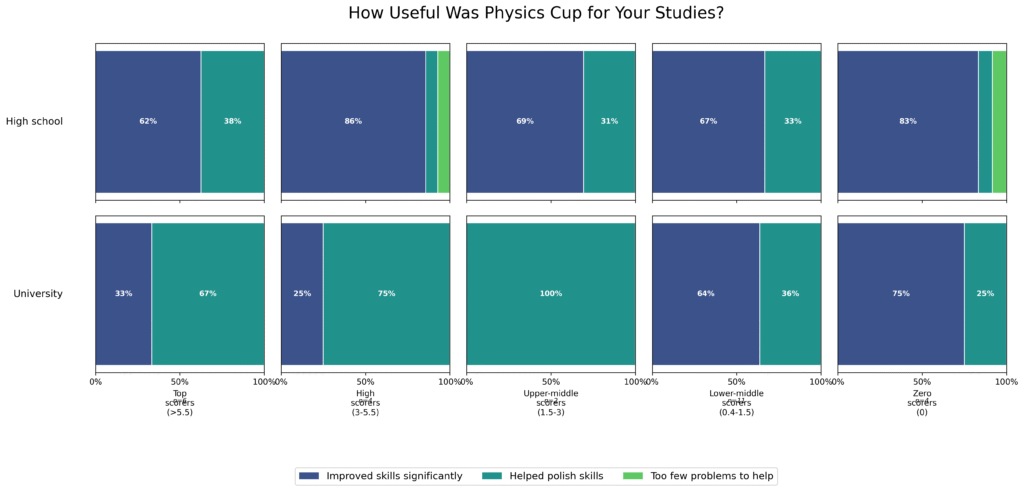Click the 'Helped polish skills' legend text

tap(557, 476)
